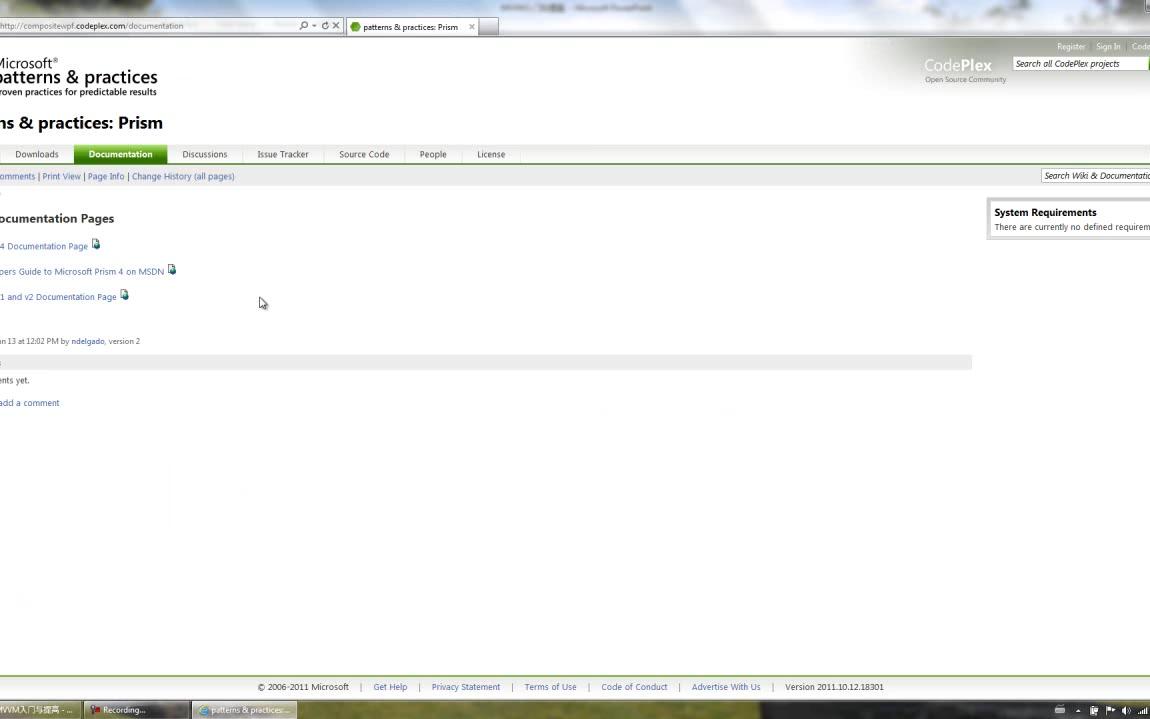
Task: Switch to the MVVM taskbar window button
Action: tap(40, 709)
